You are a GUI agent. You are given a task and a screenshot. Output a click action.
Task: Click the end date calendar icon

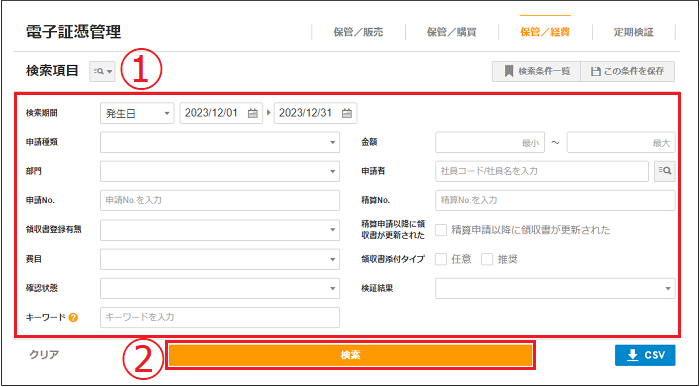click(x=347, y=113)
